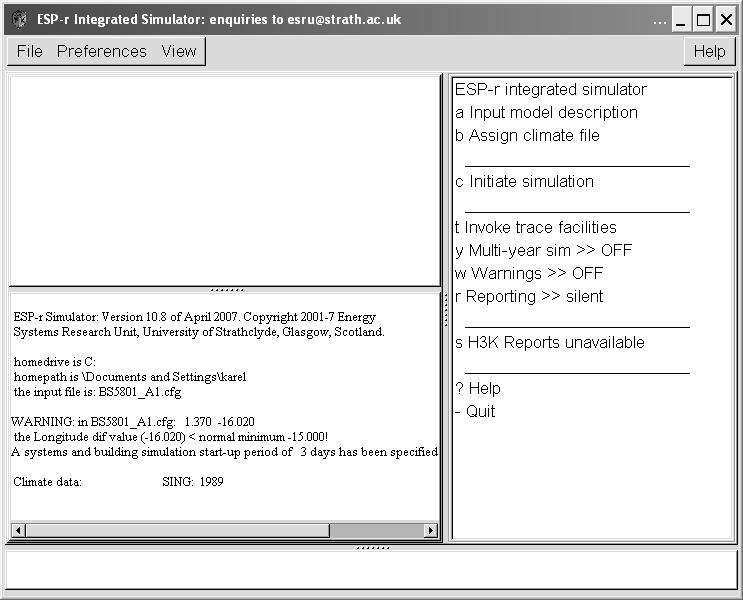Click the 'ESP-r integrated simulator' menu heading
Viewport: 743px width, 600px height.
pyautogui.click(x=551, y=90)
